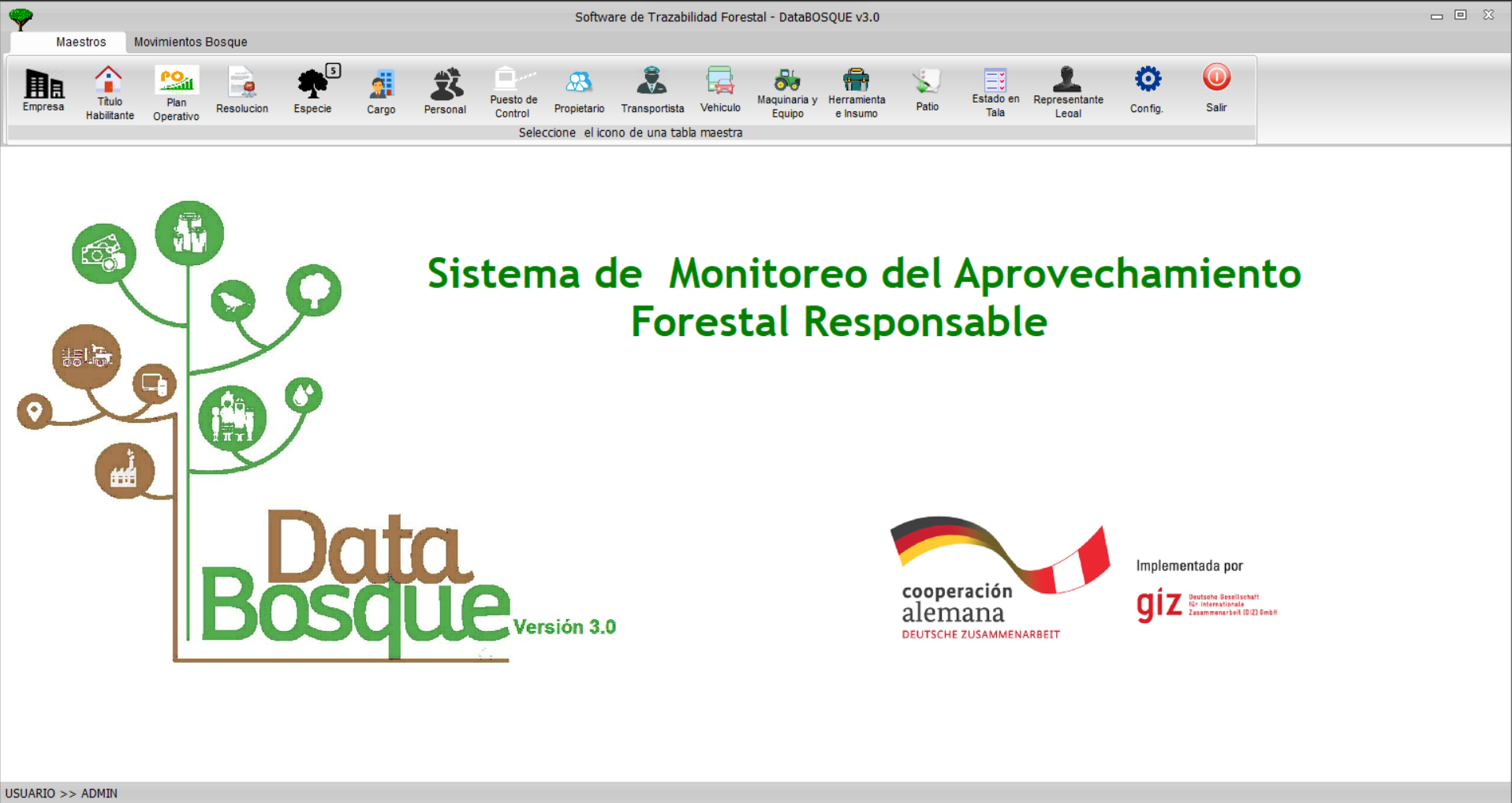1512x803 pixels.
Task: Select Maquinaria y Equipo tractor icon
Action: (786, 79)
